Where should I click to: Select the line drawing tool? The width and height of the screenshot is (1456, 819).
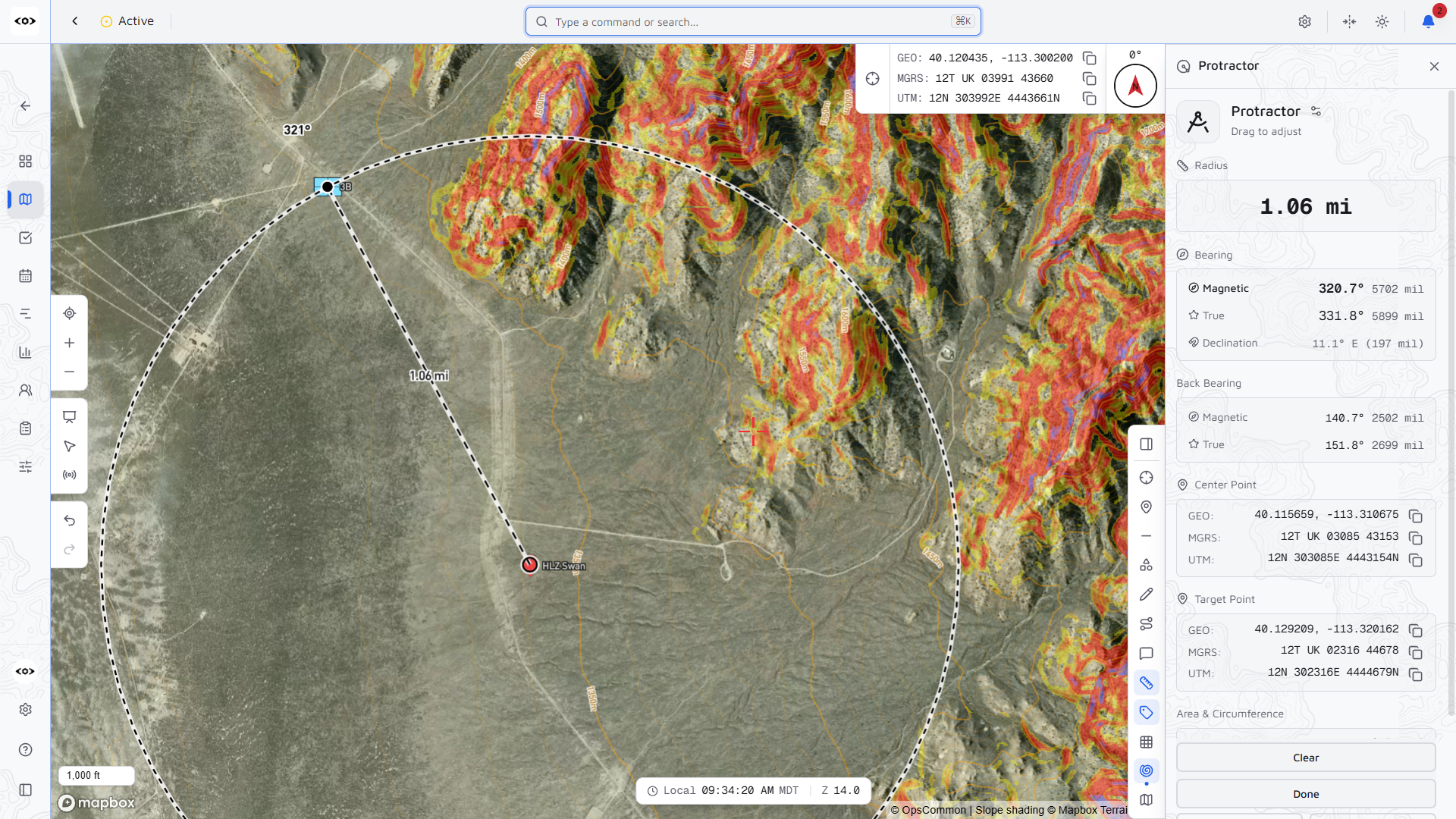click(x=1146, y=536)
